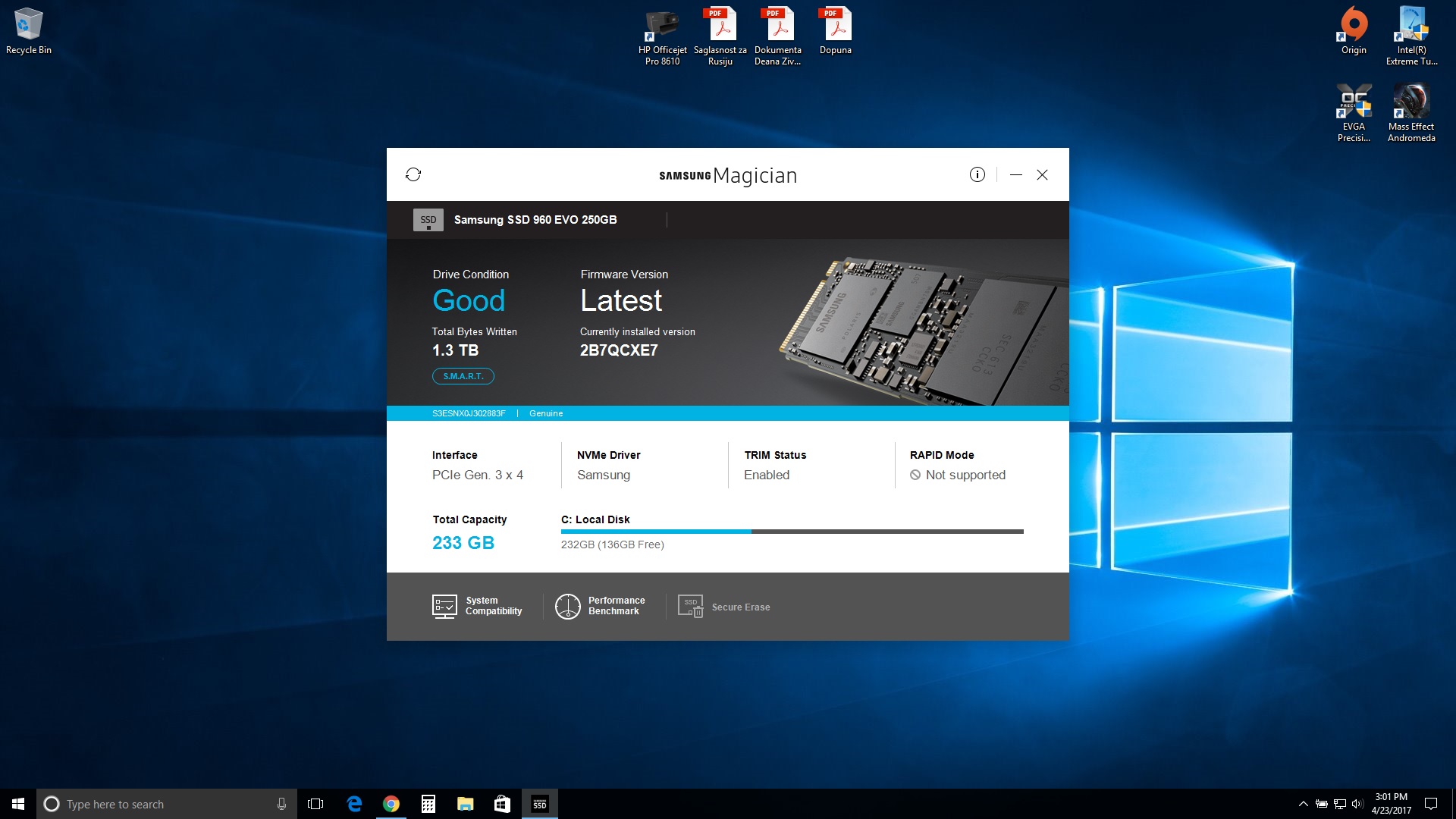The width and height of the screenshot is (1456, 819).
Task: Open the S.M.A.R.T. details button
Action: pyautogui.click(x=463, y=376)
